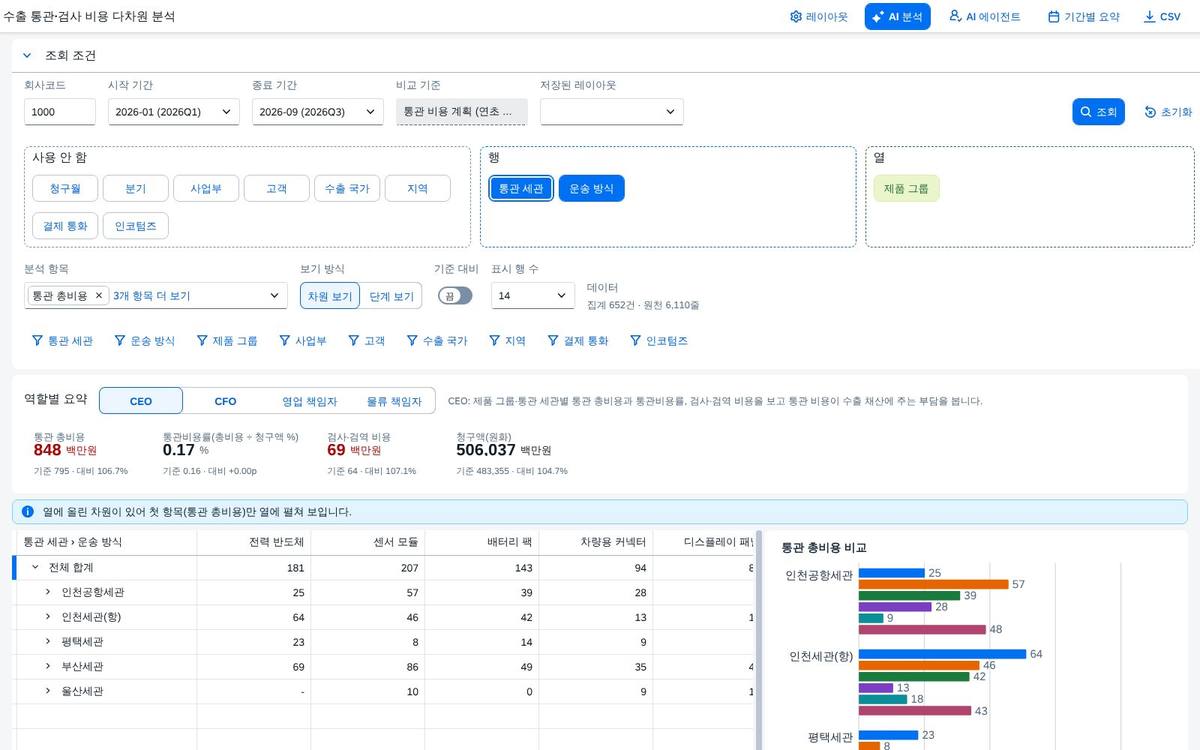
Task: Select the 결제 통화 dimension chip
Action: [64, 226]
